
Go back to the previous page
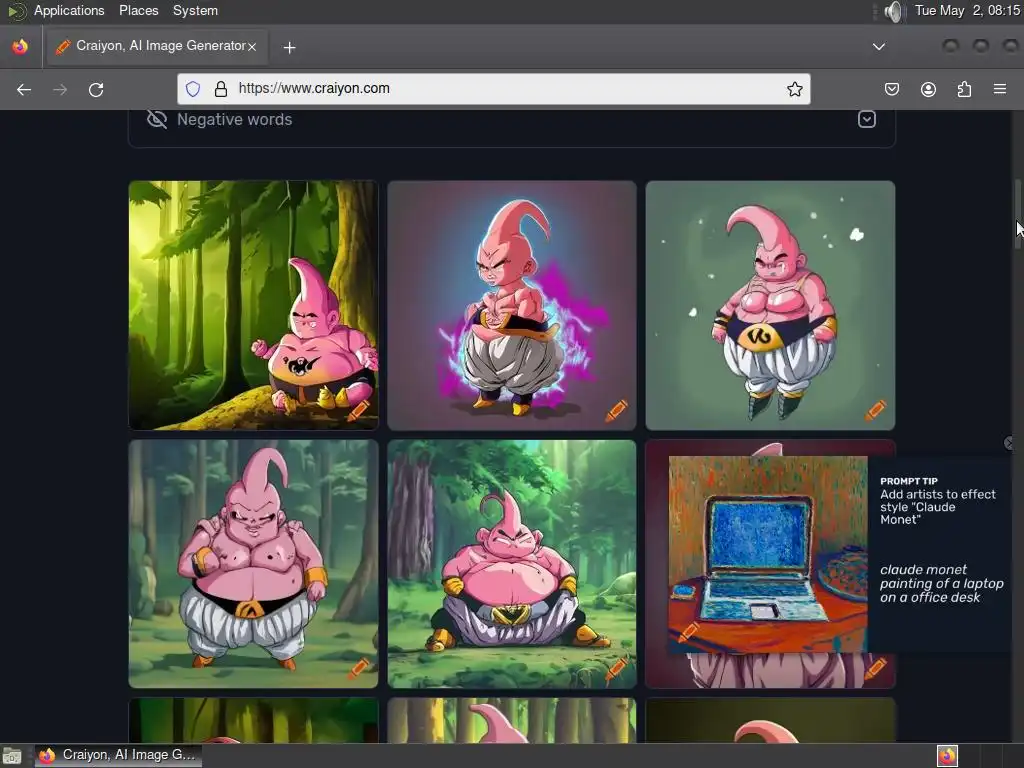[x=24, y=89]
